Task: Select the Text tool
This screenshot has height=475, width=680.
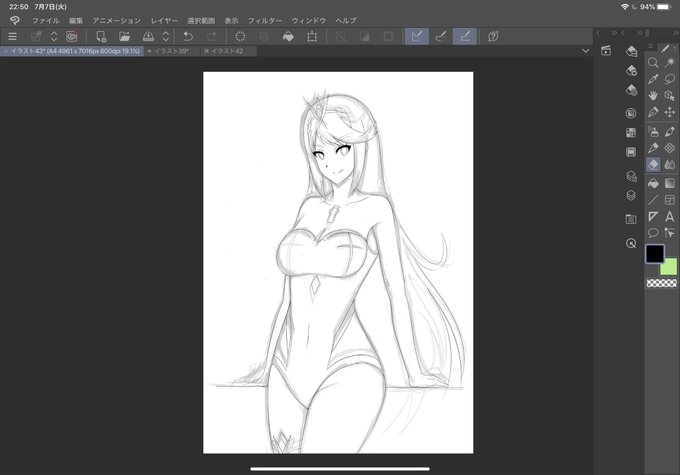Action: click(x=670, y=216)
